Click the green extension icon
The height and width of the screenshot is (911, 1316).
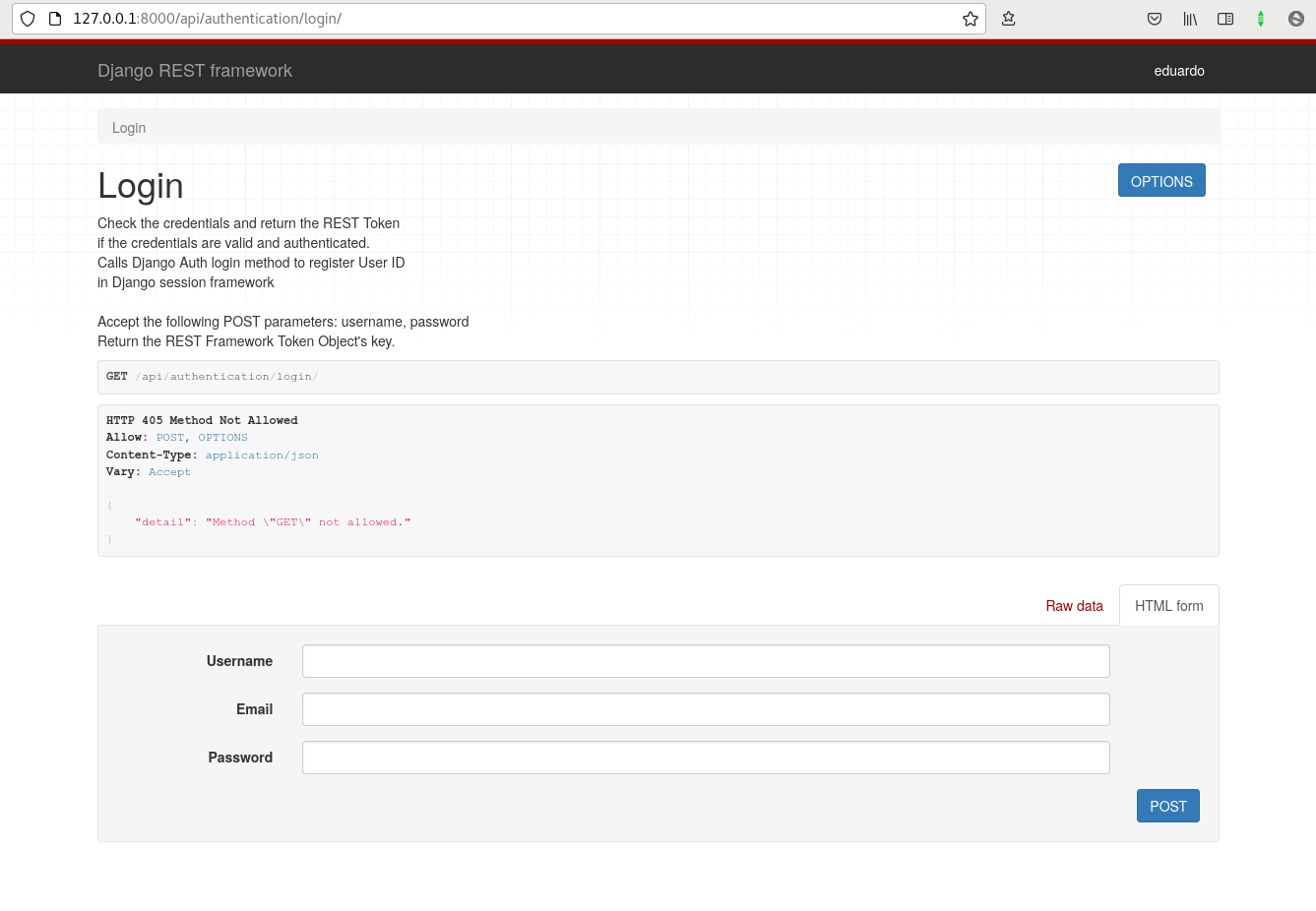[1260, 19]
